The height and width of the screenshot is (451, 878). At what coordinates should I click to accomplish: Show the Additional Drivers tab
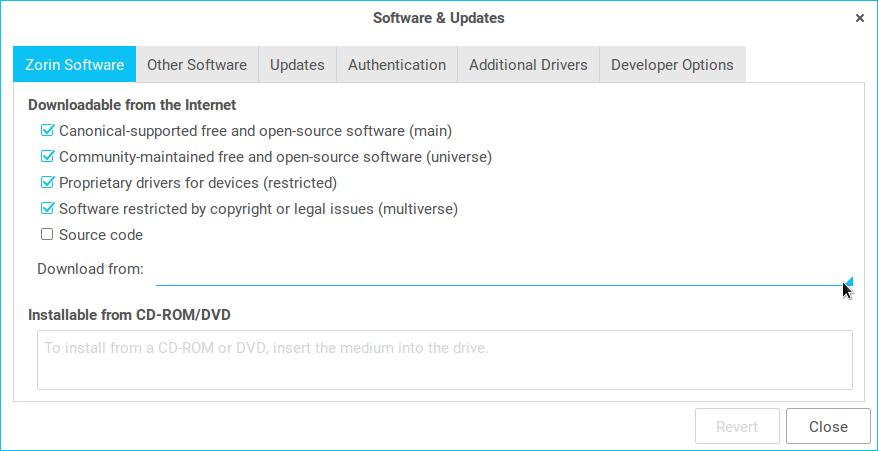528,65
